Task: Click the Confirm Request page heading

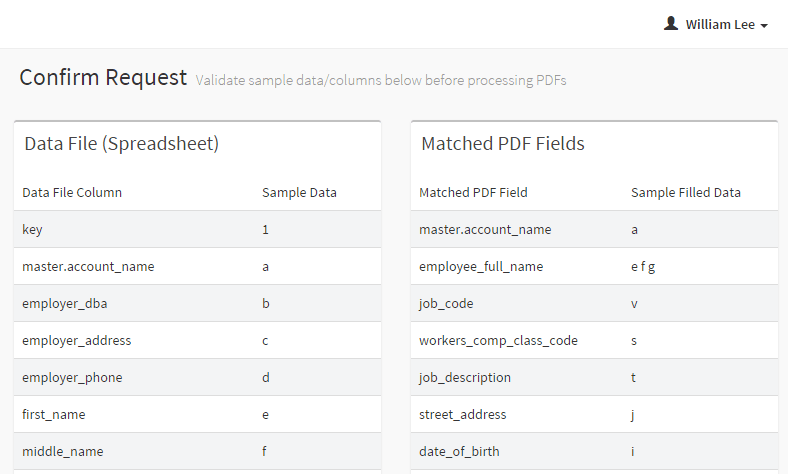Action: click(103, 77)
